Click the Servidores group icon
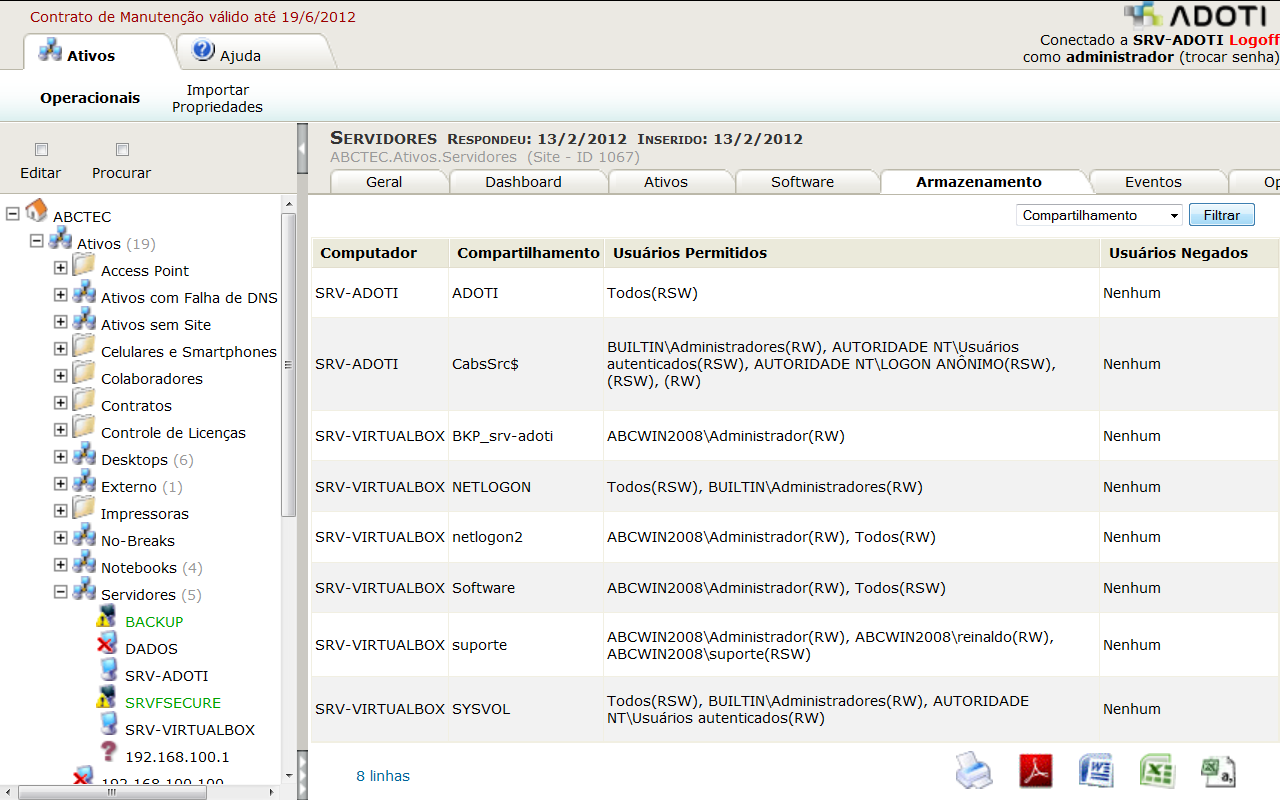Screen dimensions: 1280x800 click(85, 591)
